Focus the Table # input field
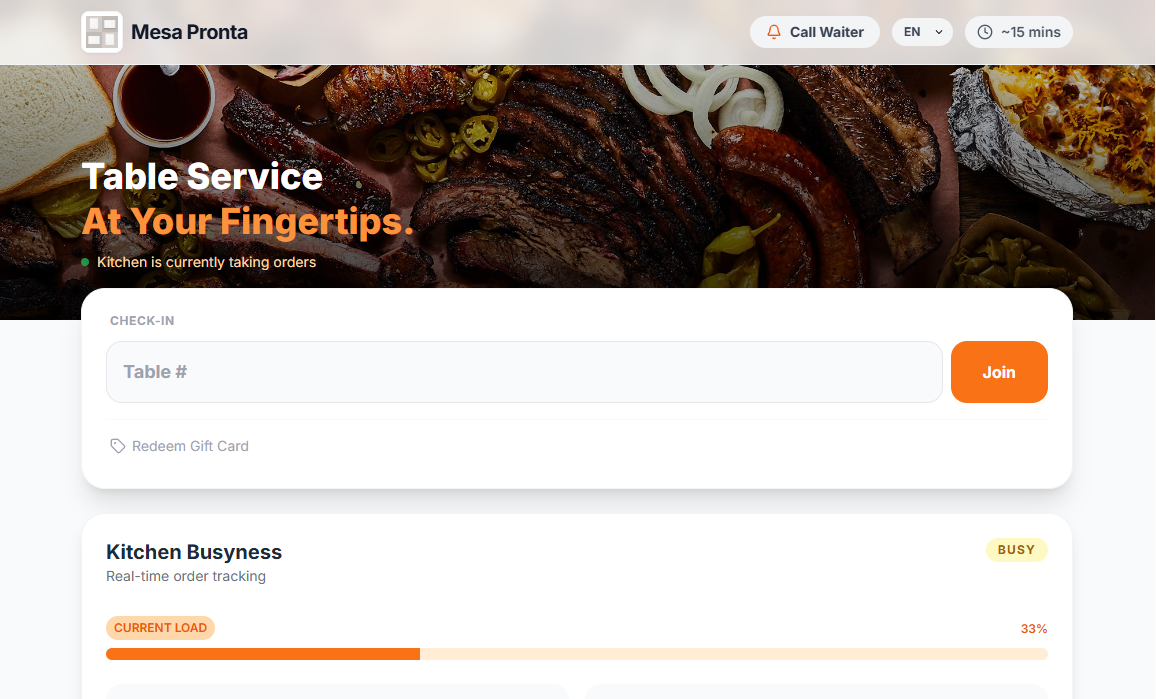 point(524,372)
